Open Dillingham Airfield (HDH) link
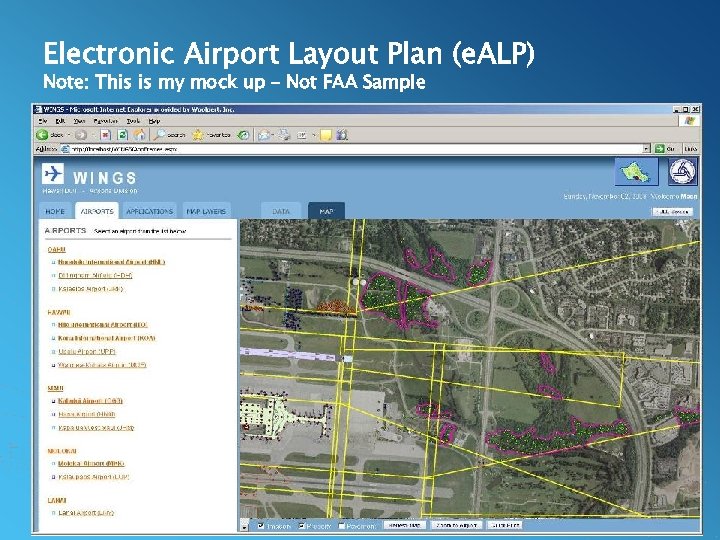The image size is (720, 540). [x=95, y=276]
